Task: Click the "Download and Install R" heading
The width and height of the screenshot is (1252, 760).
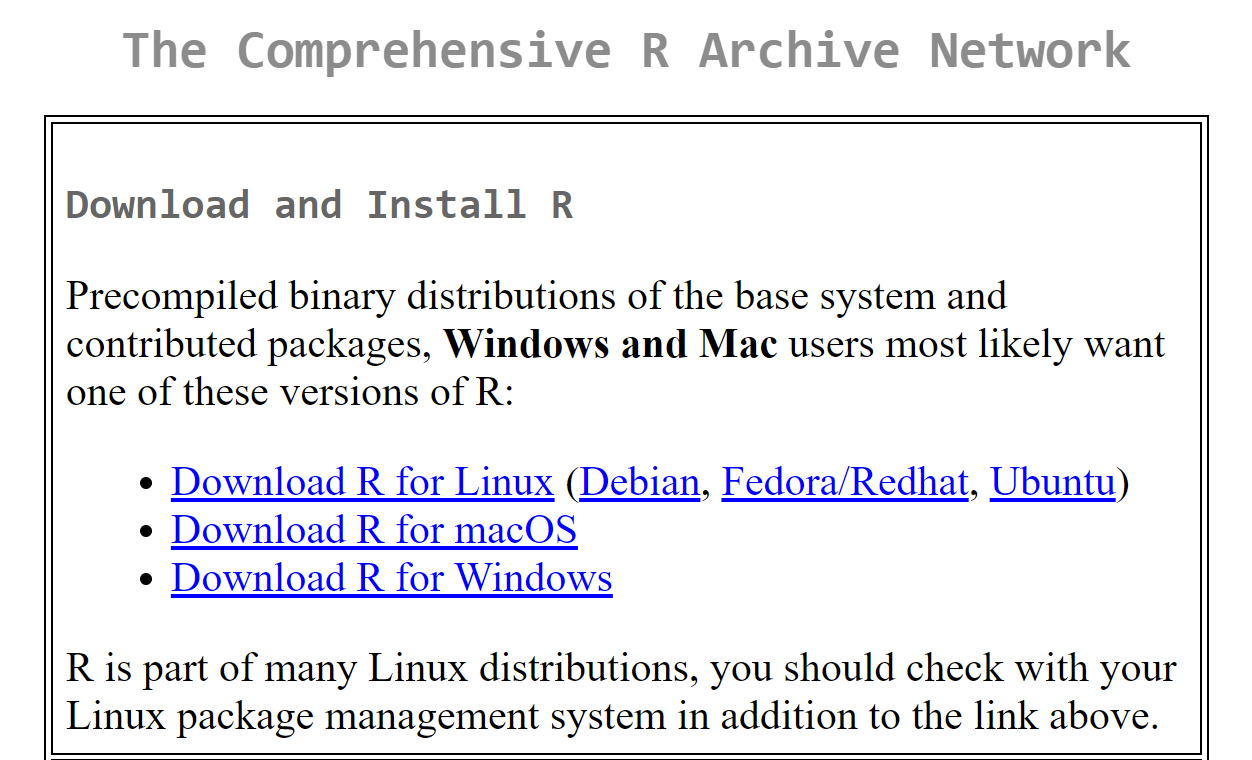Action: pos(319,205)
